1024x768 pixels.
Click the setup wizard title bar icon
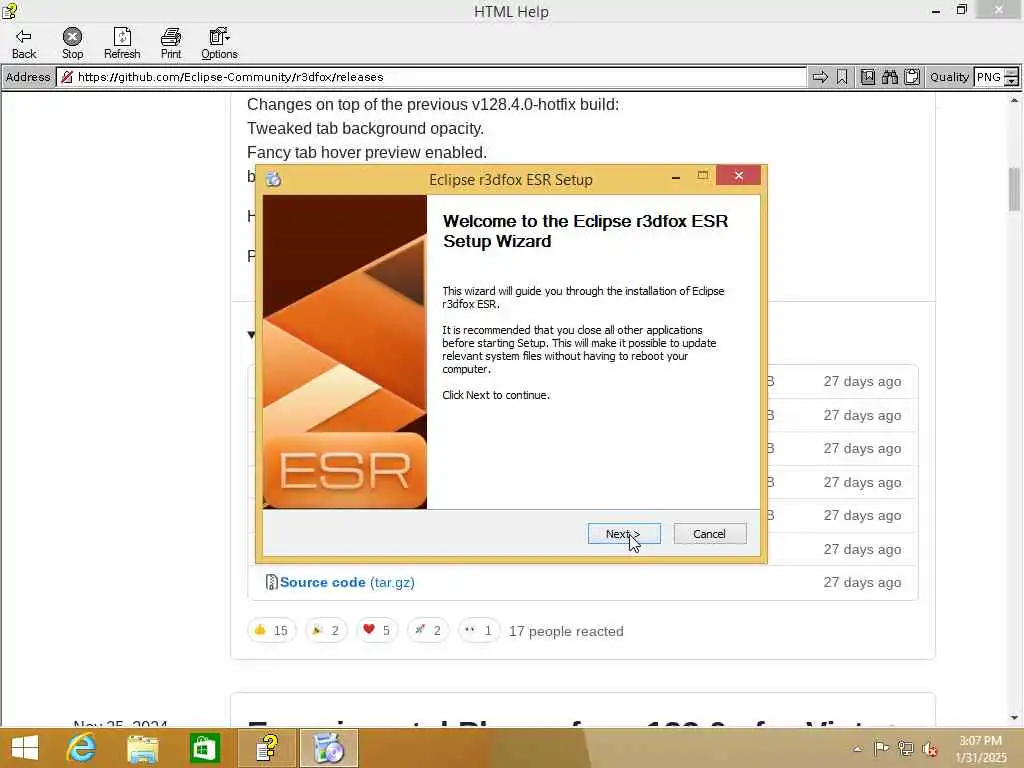click(273, 179)
